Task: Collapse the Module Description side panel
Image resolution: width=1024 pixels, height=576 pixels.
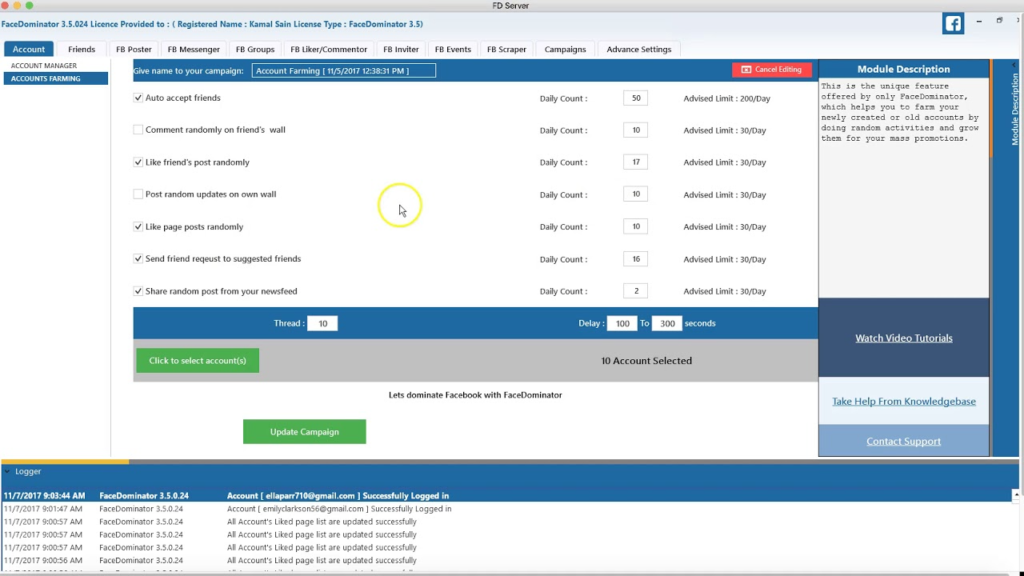Action: coord(1014,65)
